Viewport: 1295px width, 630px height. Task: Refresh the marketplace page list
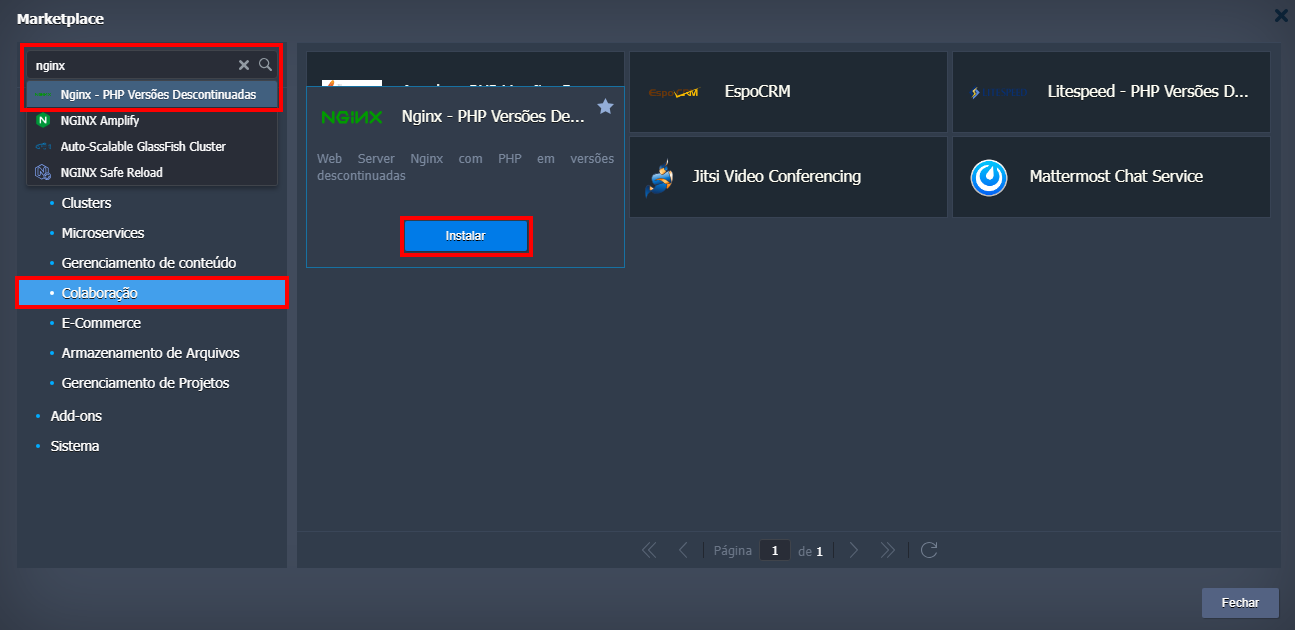pyautogui.click(x=929, y=550)
